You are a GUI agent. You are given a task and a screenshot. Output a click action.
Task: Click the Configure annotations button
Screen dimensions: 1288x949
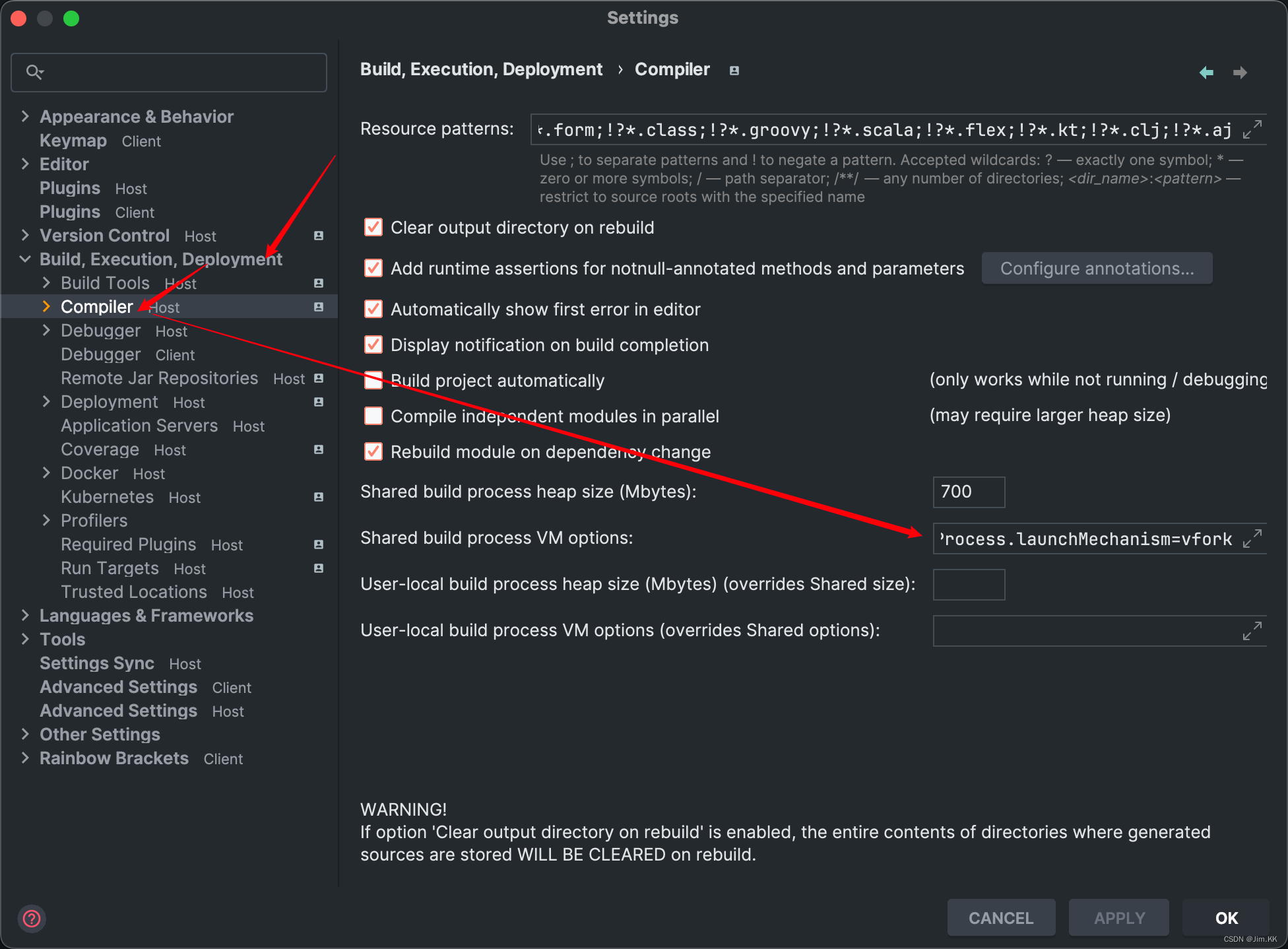tap(1097, 268)
